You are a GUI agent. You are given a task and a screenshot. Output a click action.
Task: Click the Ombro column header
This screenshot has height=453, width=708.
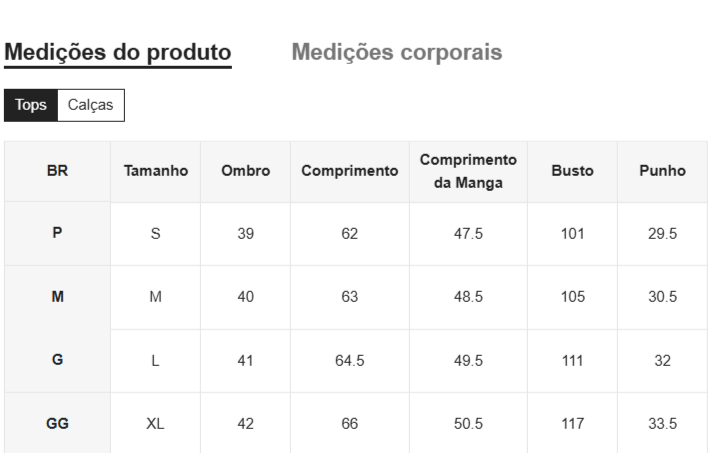pos(245,171)
